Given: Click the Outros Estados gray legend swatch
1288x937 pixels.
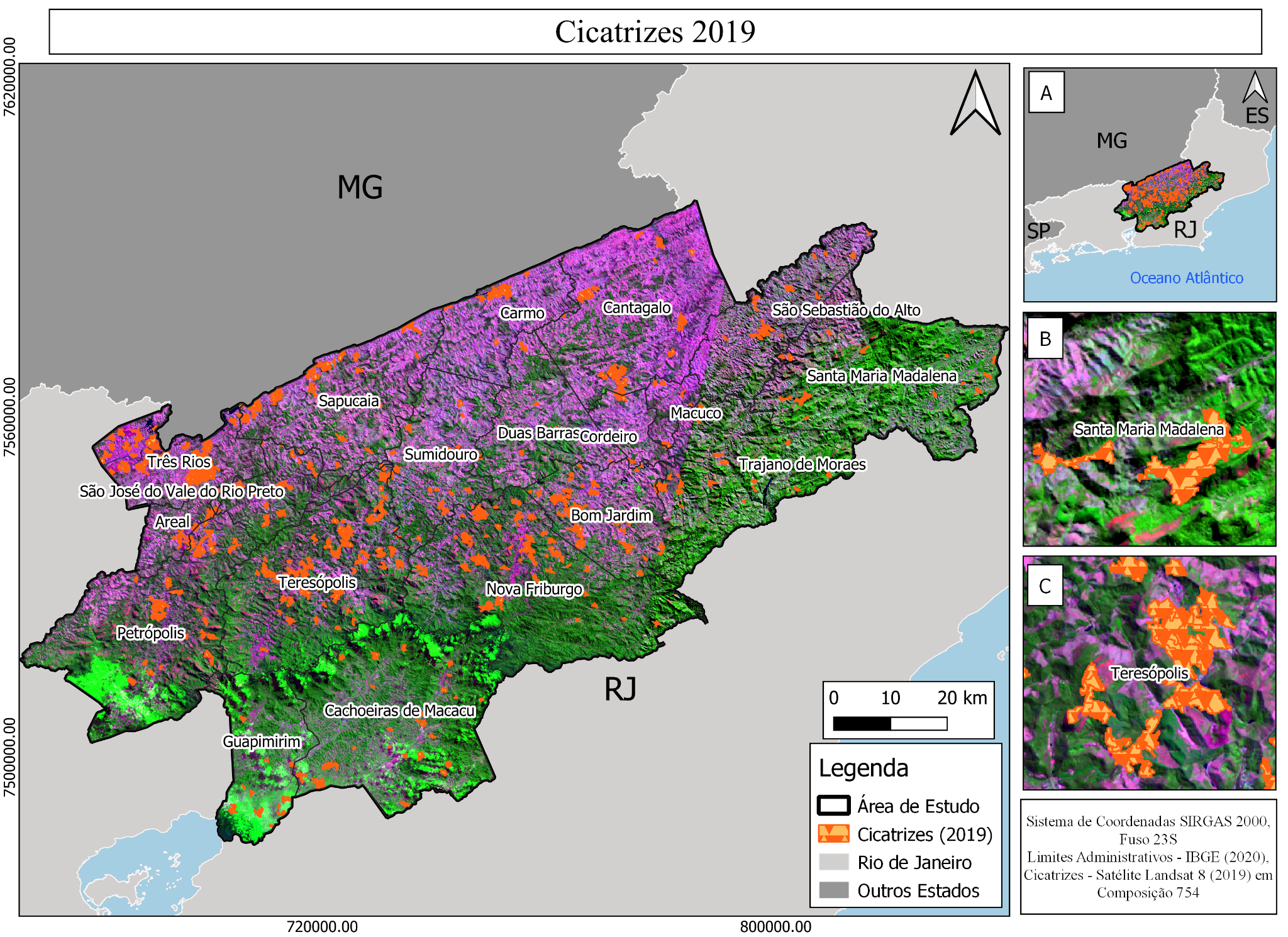Looking at the screenshot, I should point(833,890).
